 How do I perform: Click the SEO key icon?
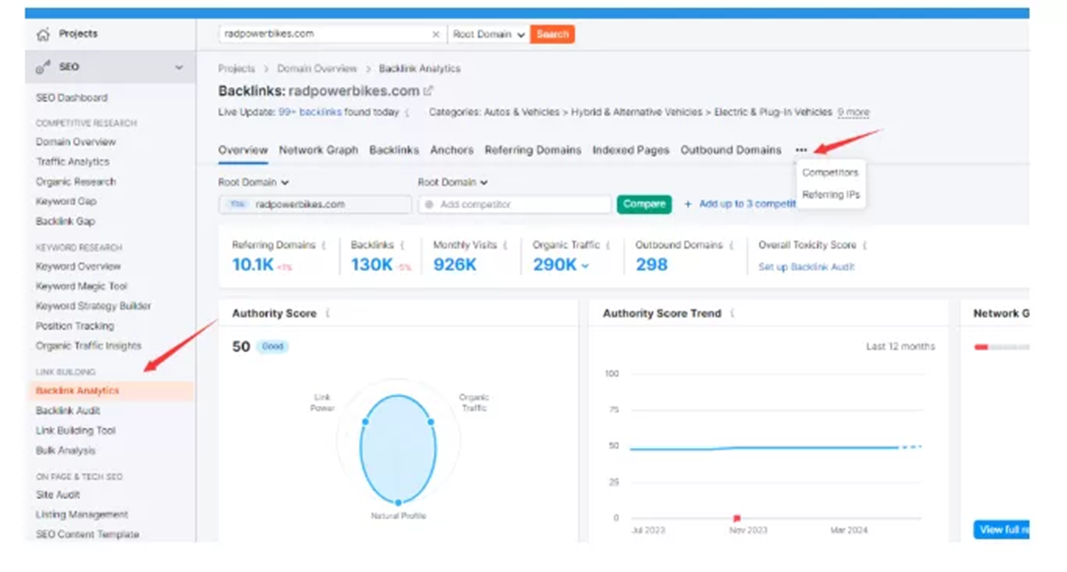point(44,67)
